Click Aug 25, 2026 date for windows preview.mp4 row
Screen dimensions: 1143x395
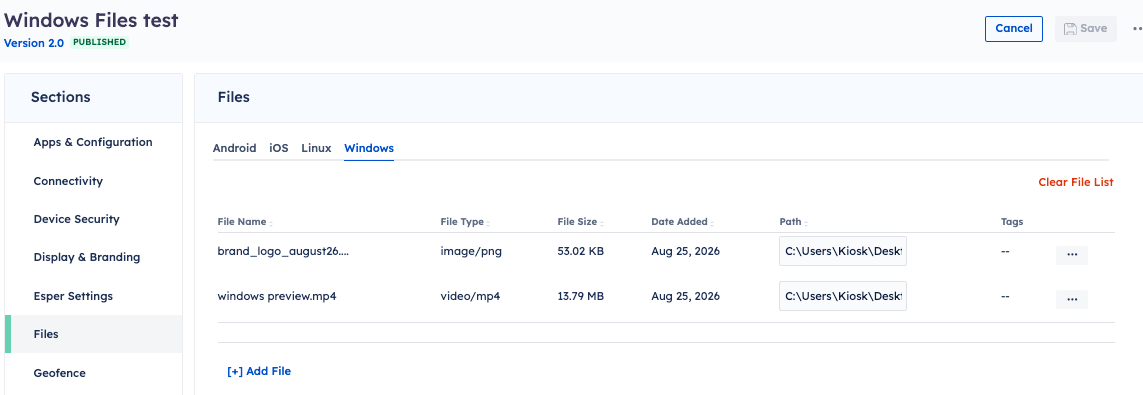click(685, 296)
